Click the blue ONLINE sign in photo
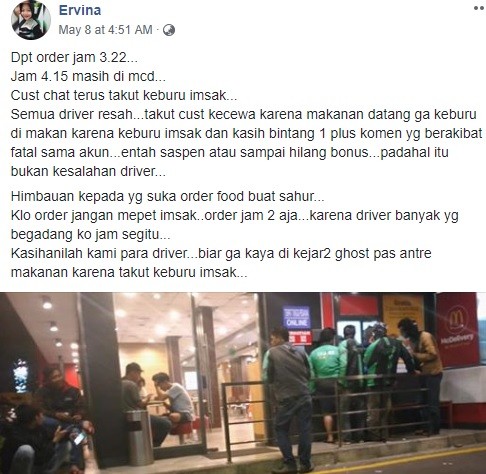The height and width of the screenshot is (474, 486). pyautogui.click(x=297, y=316)
